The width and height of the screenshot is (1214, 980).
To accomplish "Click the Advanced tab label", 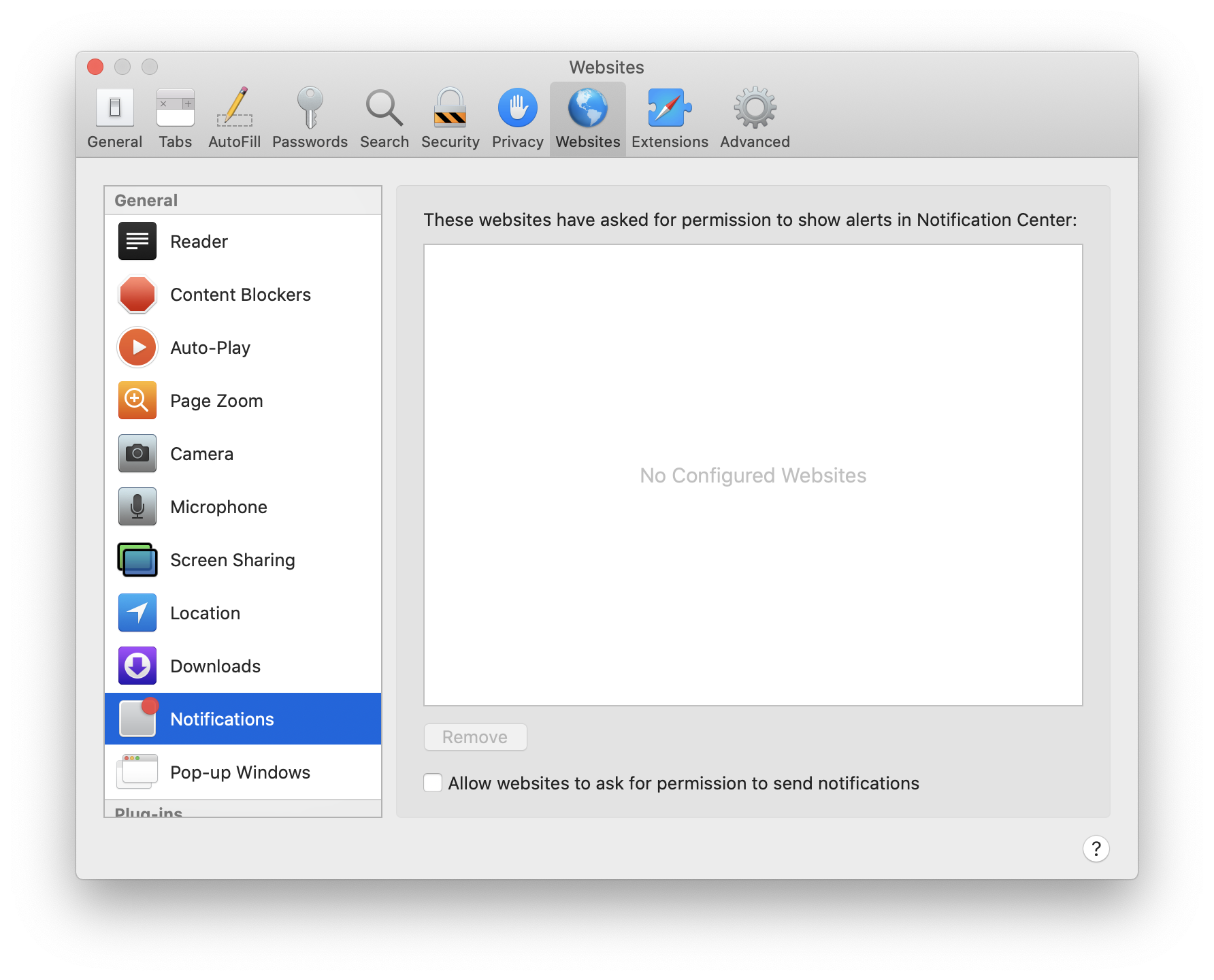I will click(x=755, y=142).
